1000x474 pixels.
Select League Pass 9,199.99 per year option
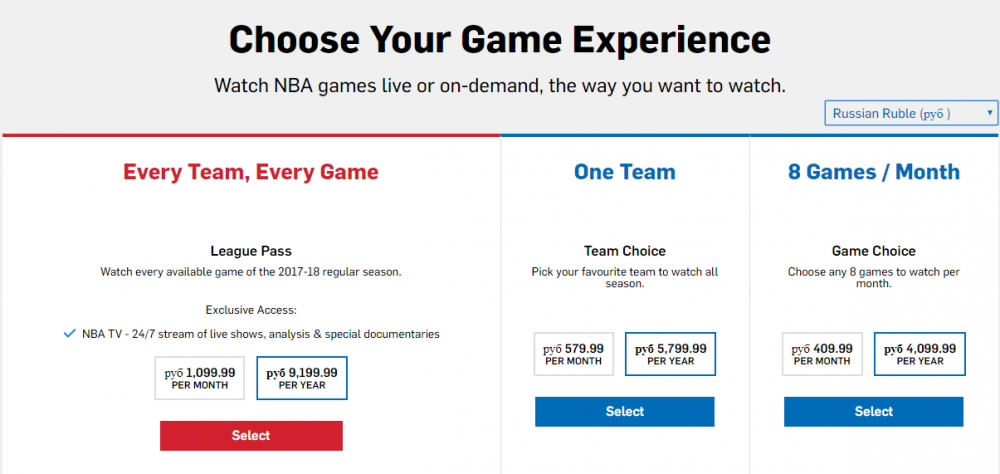click(x=302, y=378)
